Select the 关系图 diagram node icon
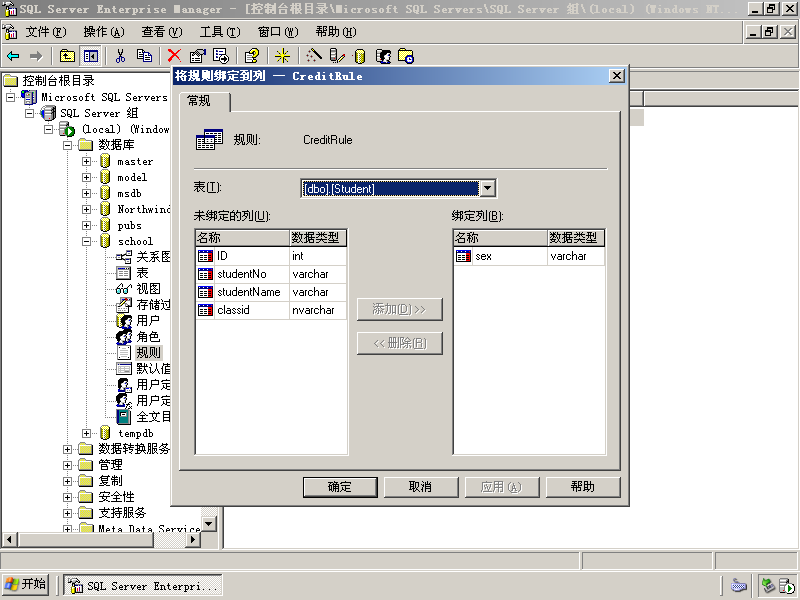800x600 pixels. pos(124,257)
